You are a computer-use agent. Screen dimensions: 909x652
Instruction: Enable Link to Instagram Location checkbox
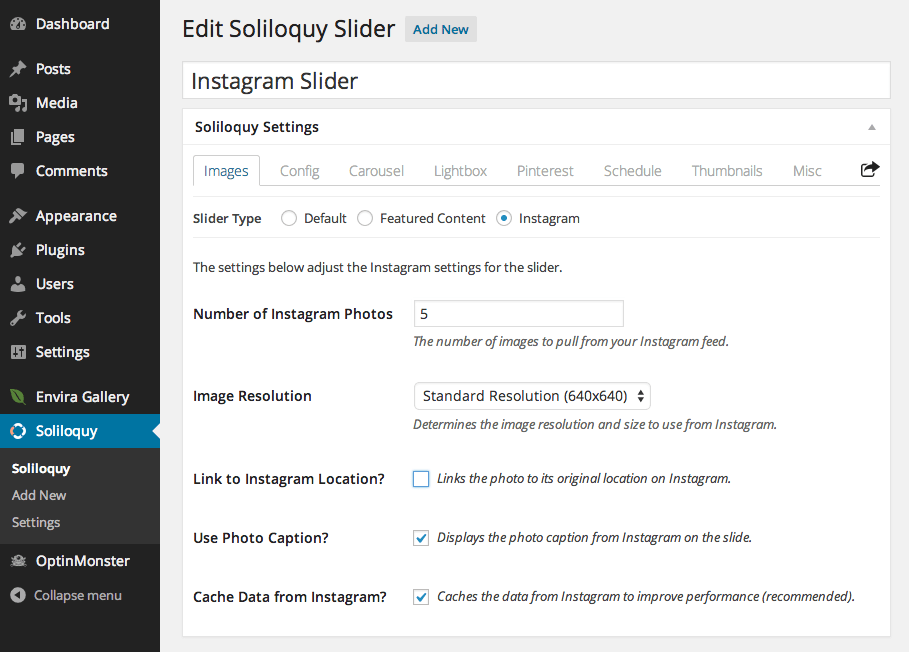click(x=421, y=479)
